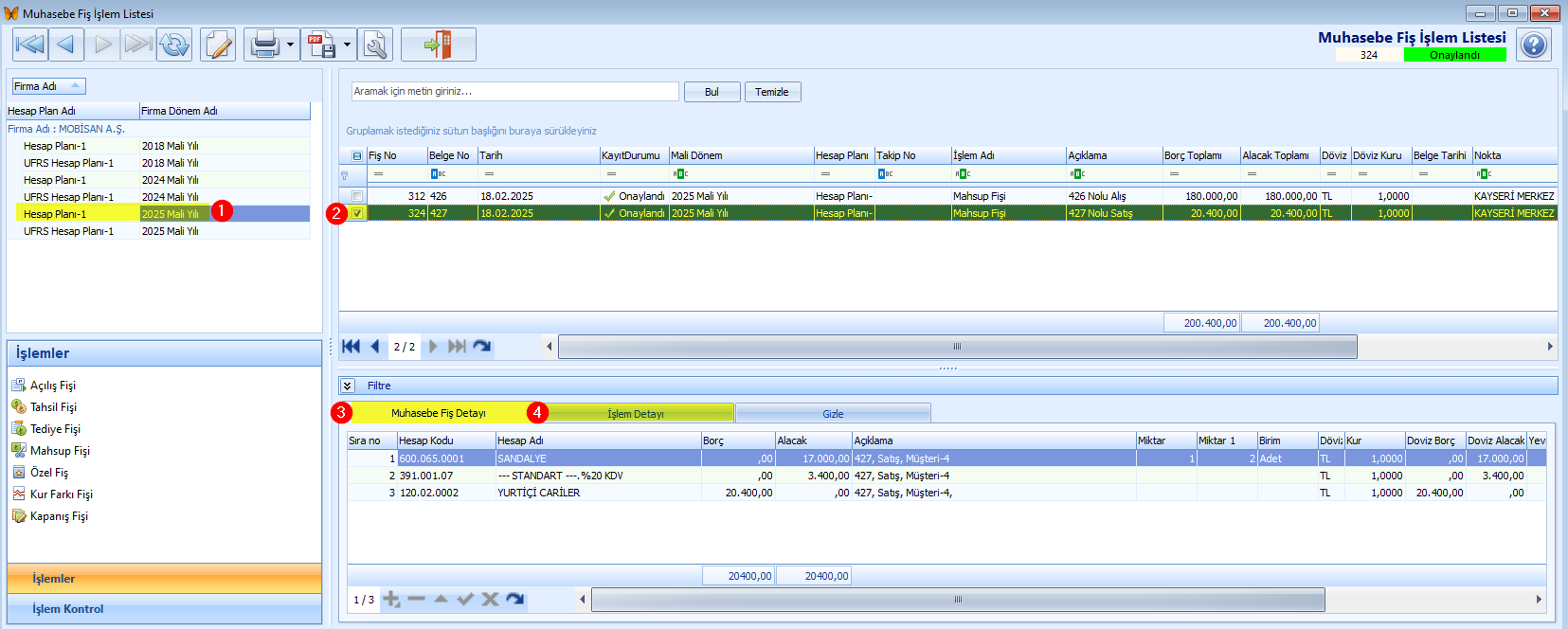This screenshot has width=1568, height=629.
Task: Open Firma Adı sort group button
Action: [x=48, y=86]
